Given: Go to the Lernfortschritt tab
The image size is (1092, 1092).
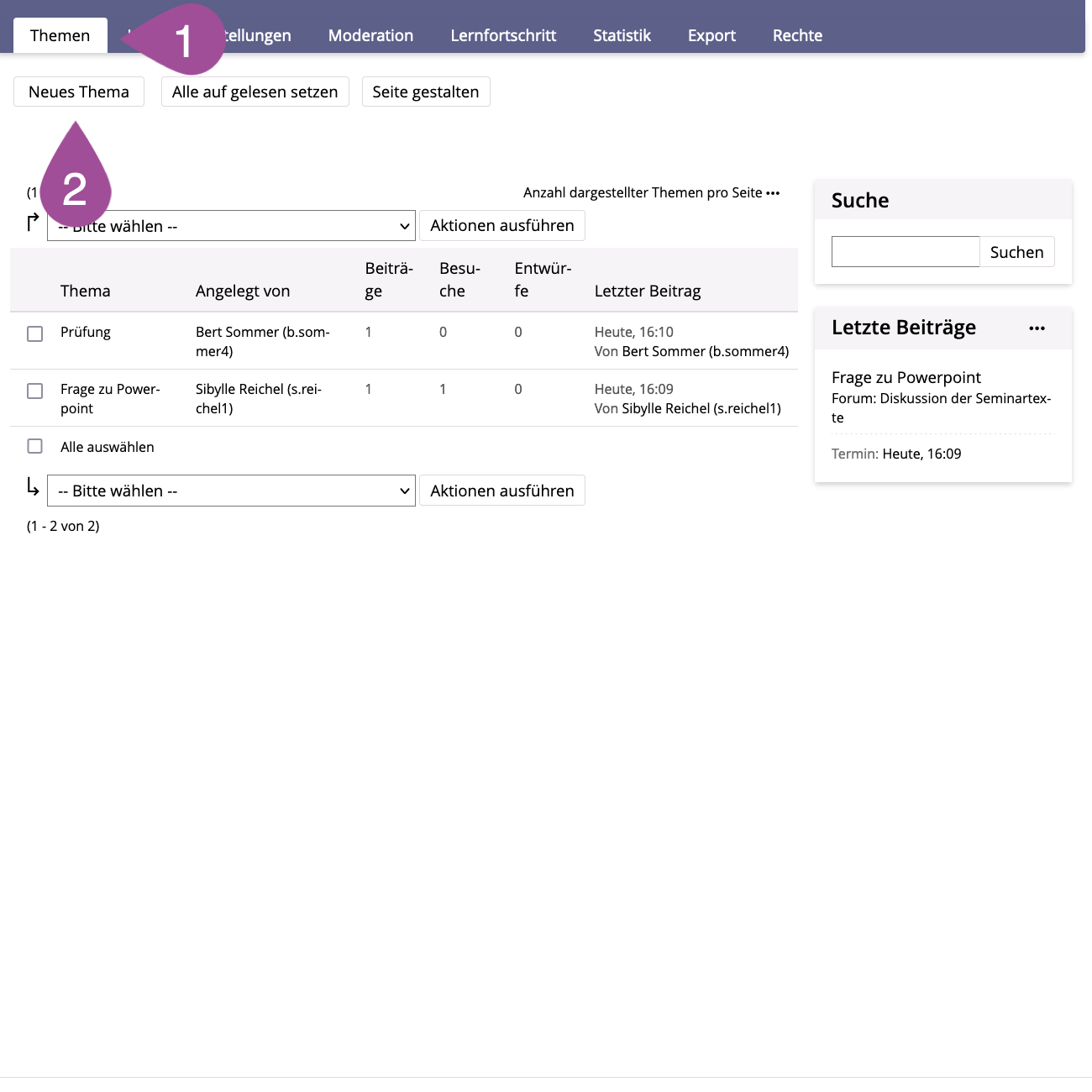Looking at the screenshot, I should (x=503, y=35).
